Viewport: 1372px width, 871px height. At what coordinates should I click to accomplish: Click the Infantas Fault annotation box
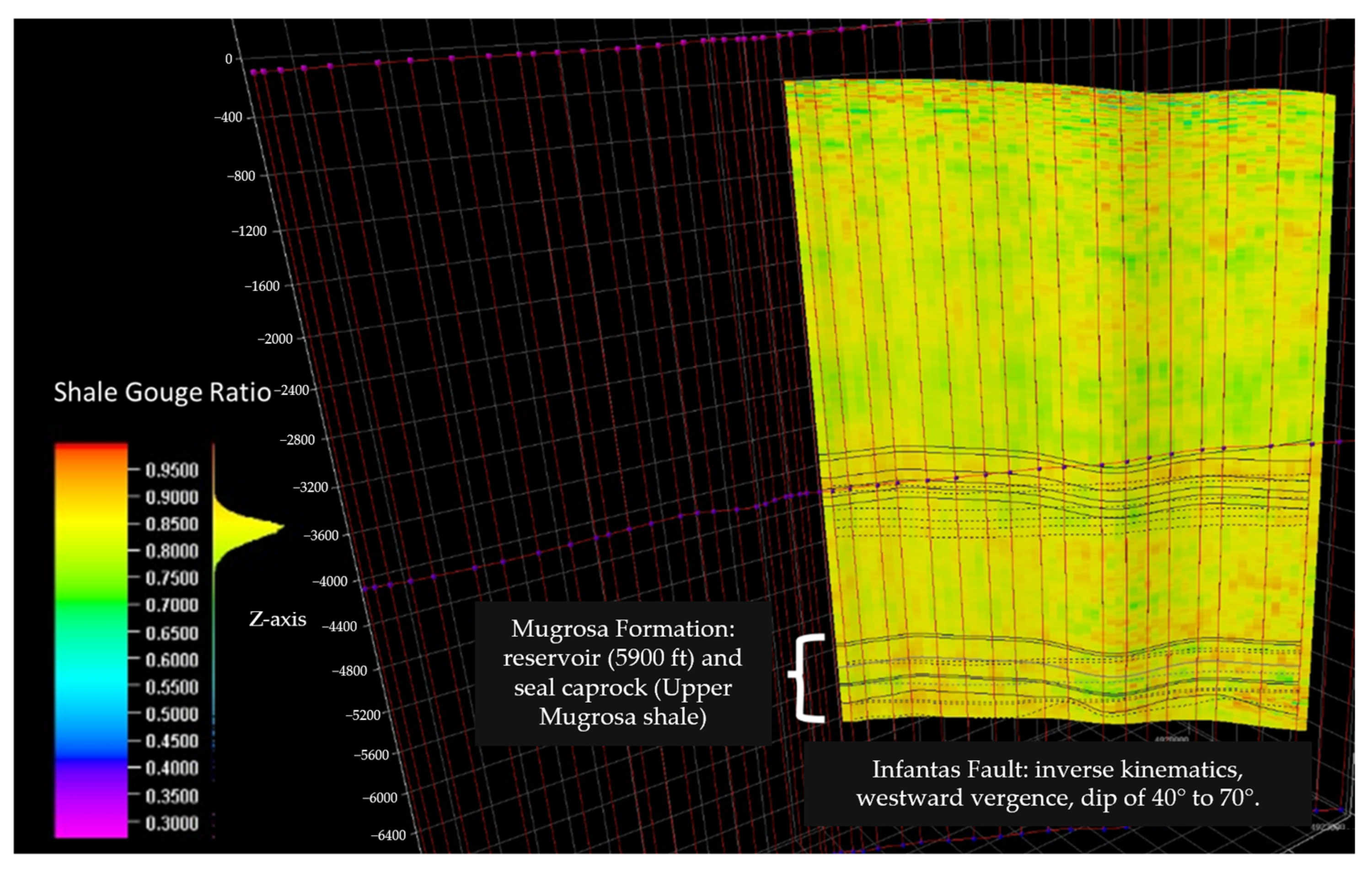point(1057,783)
